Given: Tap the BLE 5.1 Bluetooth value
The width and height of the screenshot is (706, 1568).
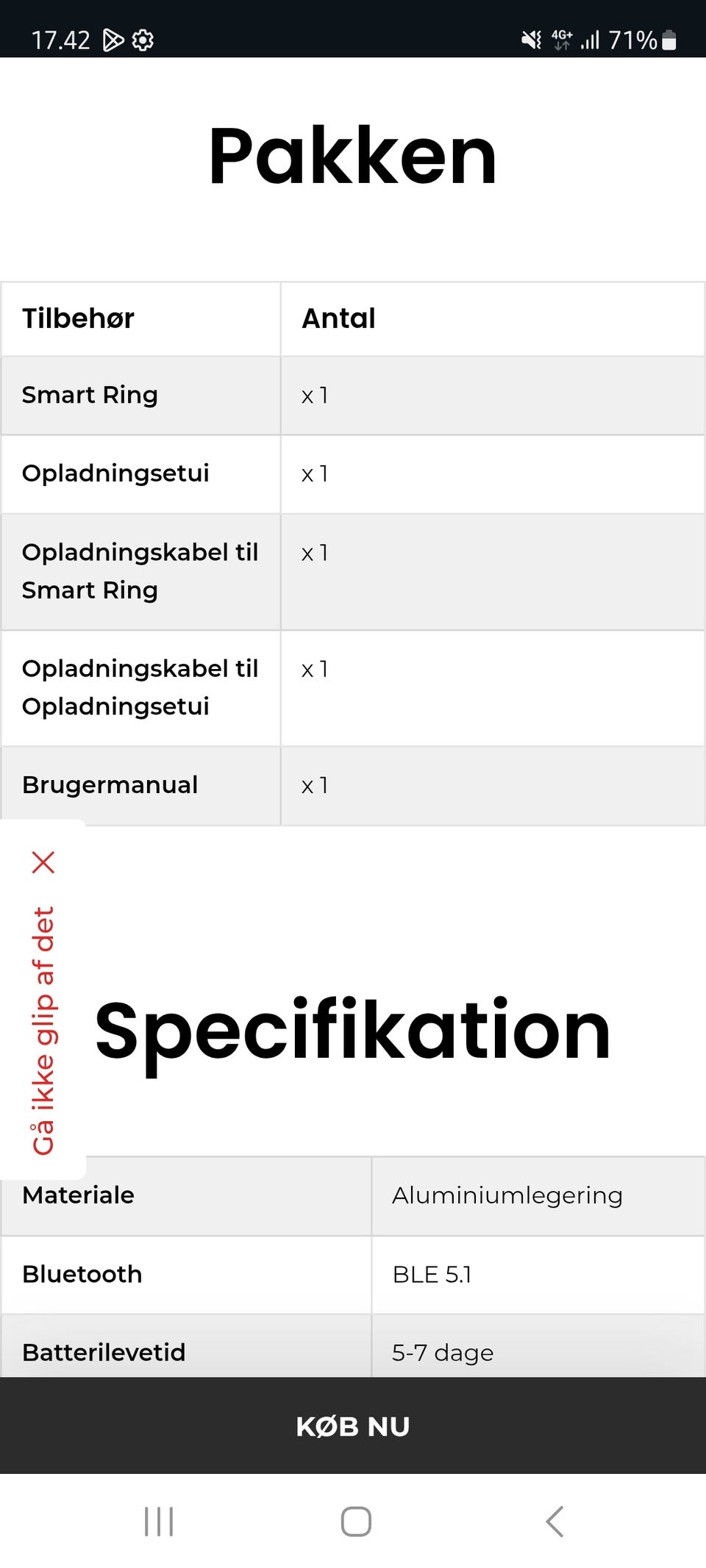Looking at the screenshot, I should (x=432, y=1274).
